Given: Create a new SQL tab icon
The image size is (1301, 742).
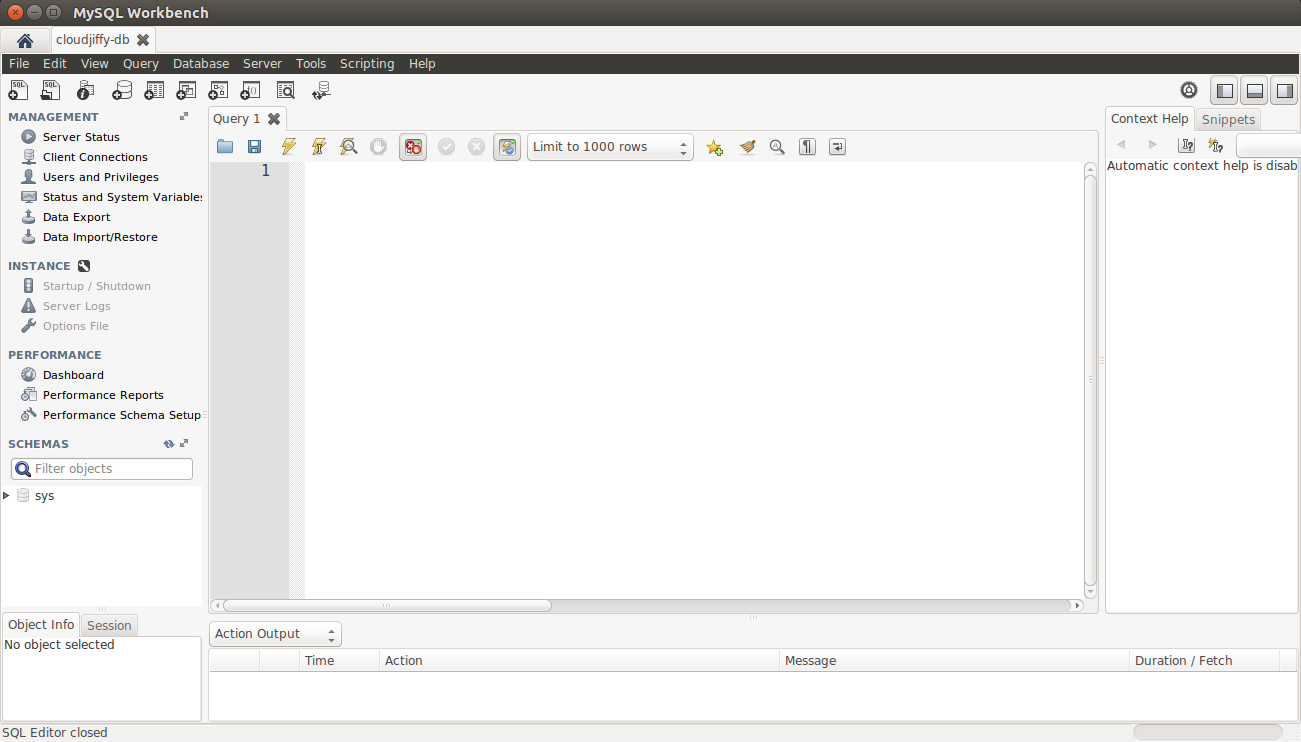Looking at the screenshot, I should (18, 91).
